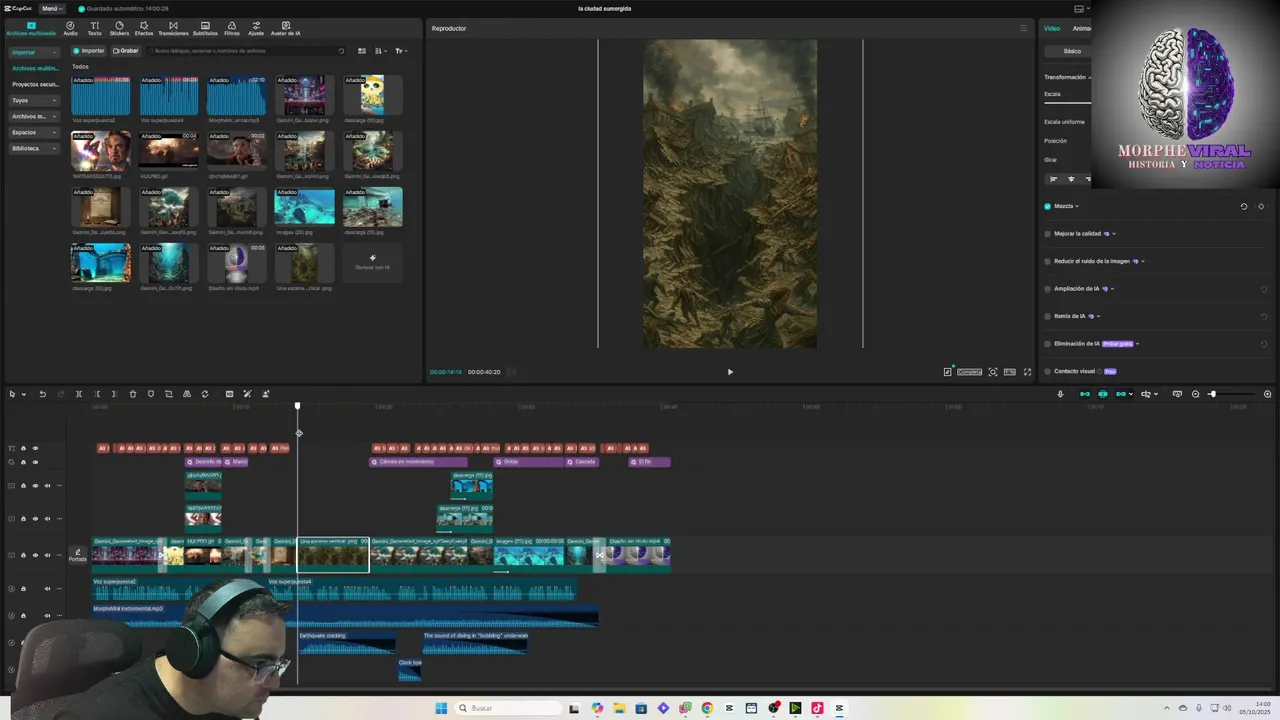The width and height of the screenshot is (1280, 720).
Task: Open Windows Start menu
Action: click(441, 708)
